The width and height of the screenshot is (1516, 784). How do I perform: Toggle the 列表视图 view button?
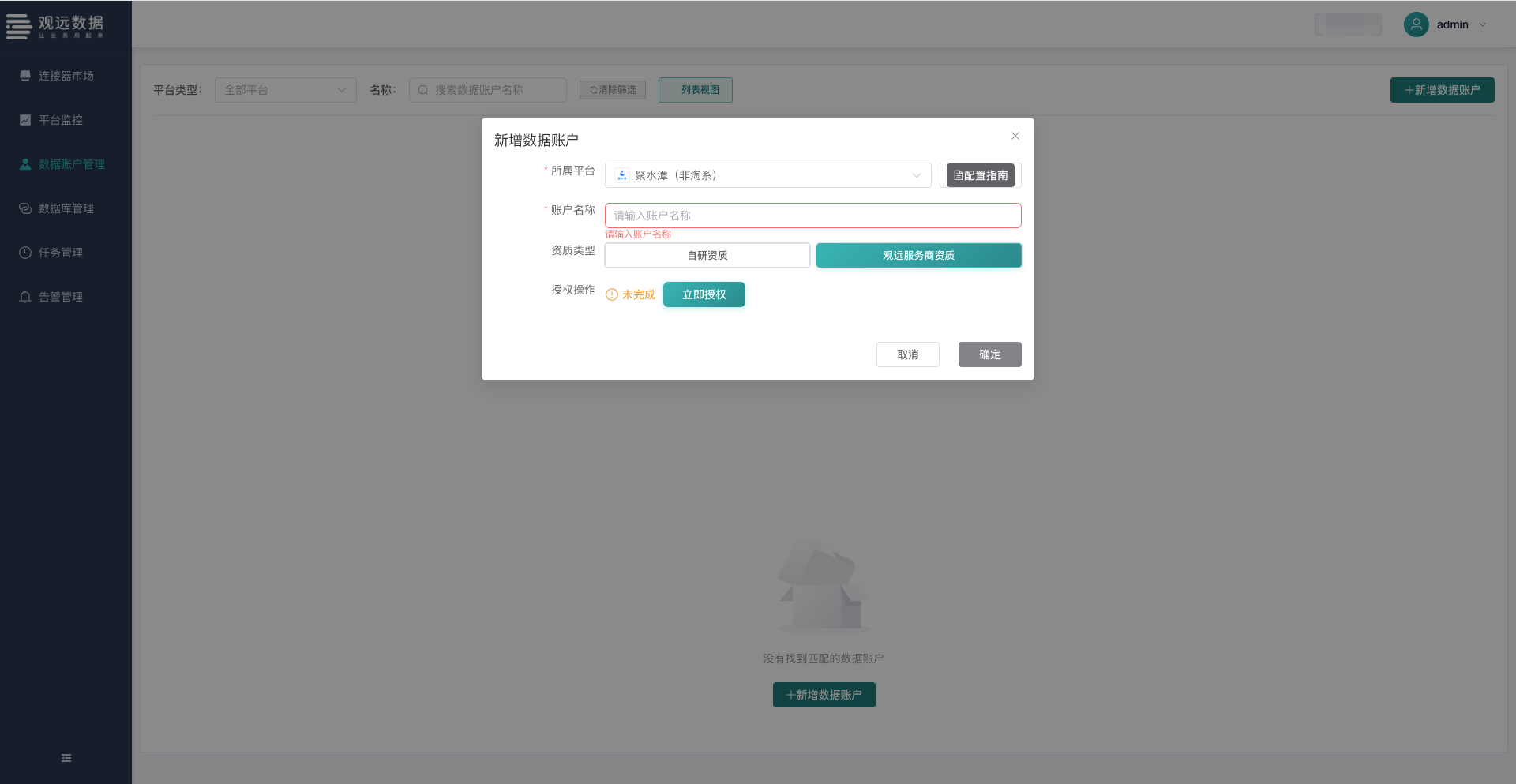[x=695, y=90]
